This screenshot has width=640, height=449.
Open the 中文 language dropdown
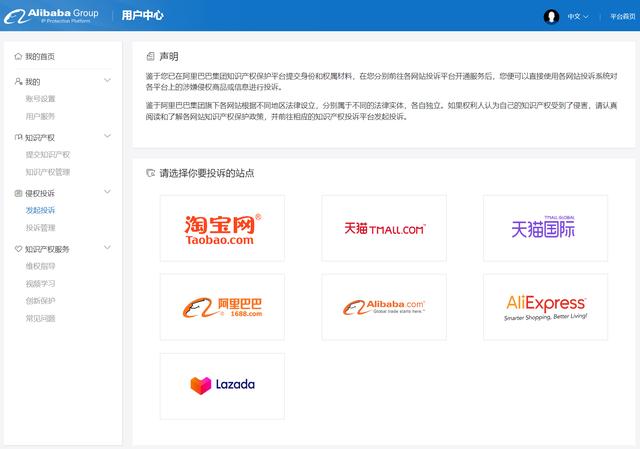click(578, 17)
